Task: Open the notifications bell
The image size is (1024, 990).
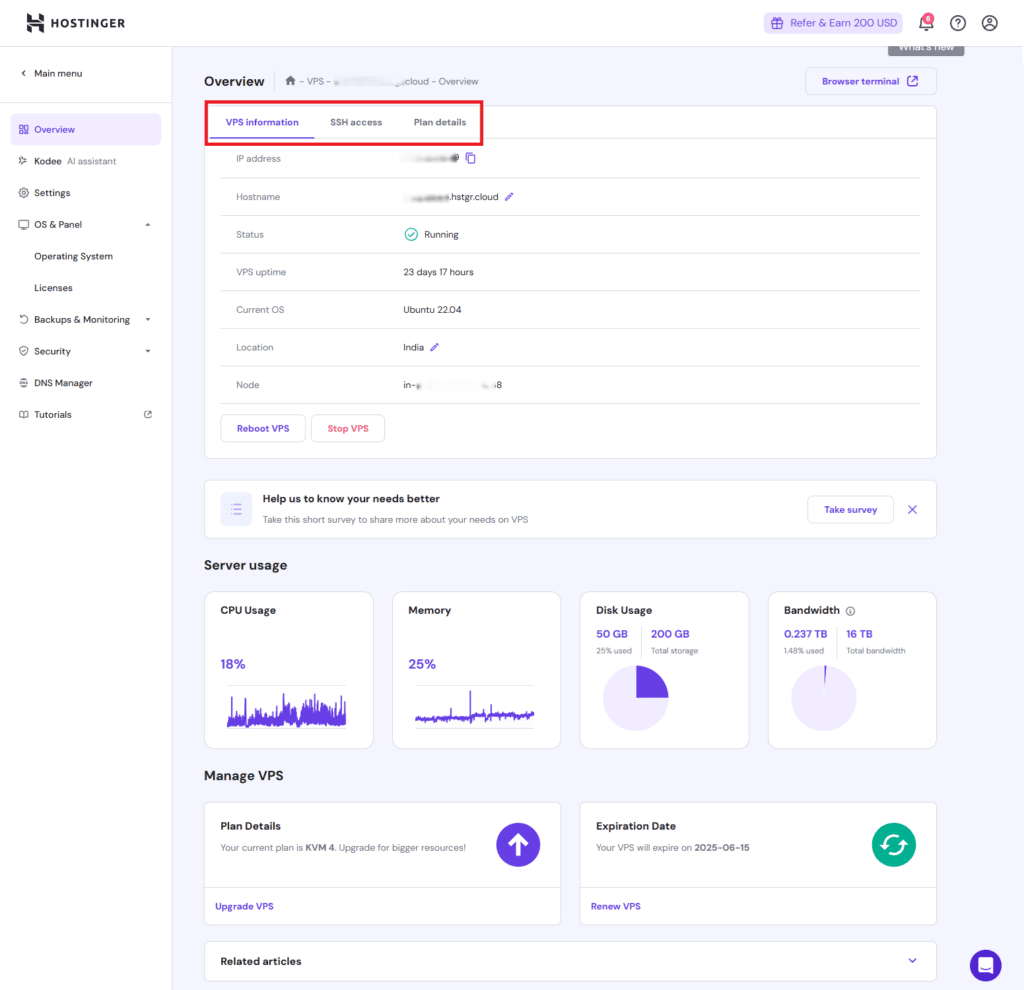Action: coord(926,23)
